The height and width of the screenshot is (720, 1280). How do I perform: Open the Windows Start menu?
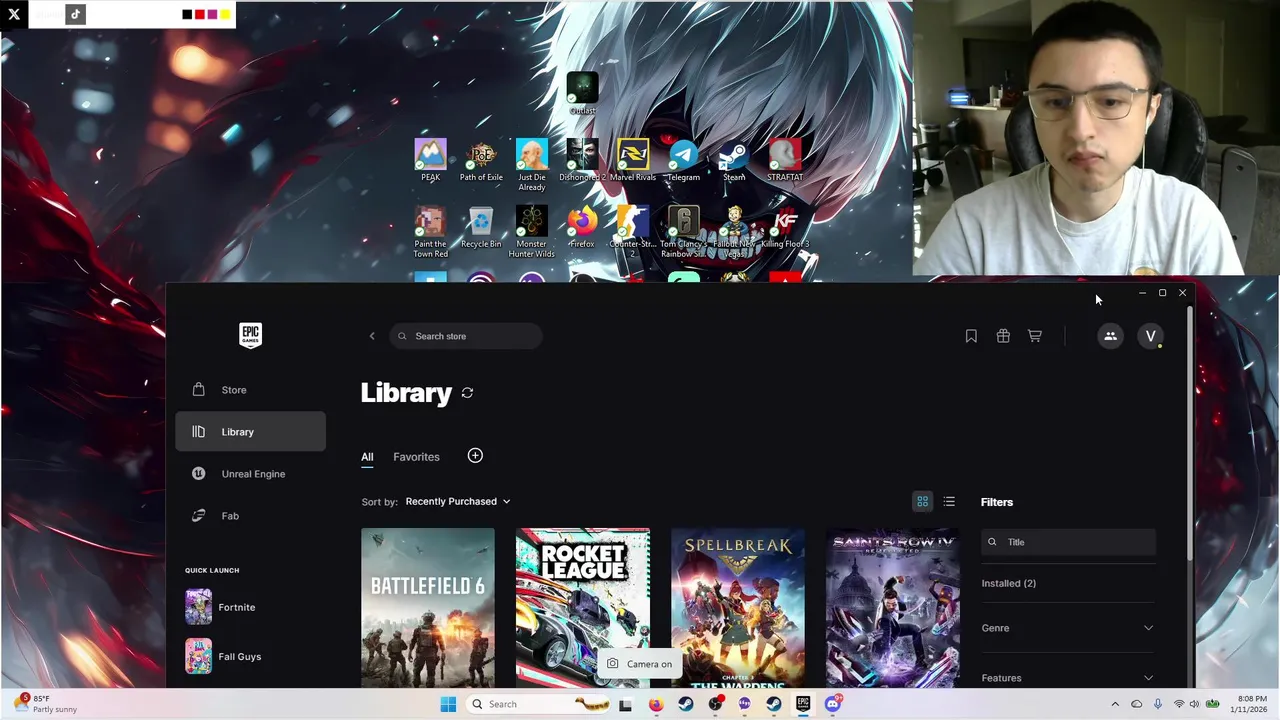pos(448,704)
